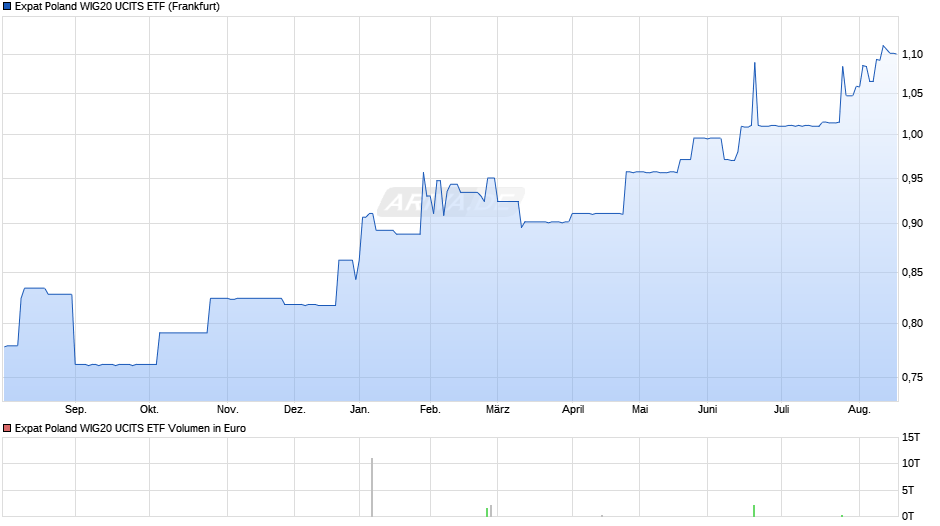Click the 1,05 price axis value
This screenshot has height=526, width=940.
912,94
